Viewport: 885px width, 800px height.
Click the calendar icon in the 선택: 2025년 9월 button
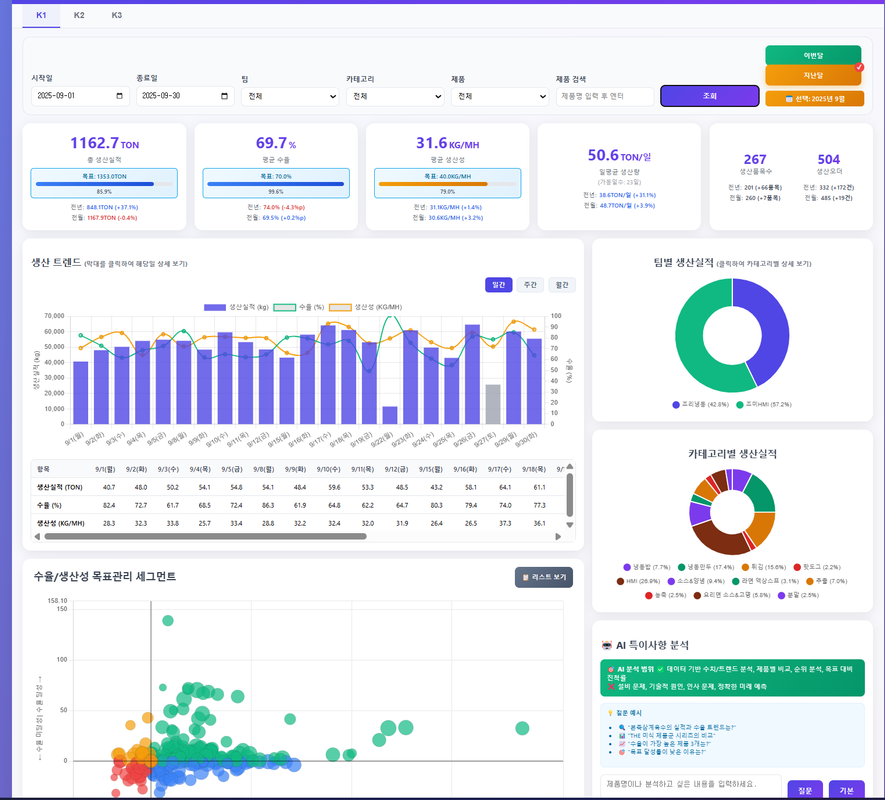click(x=789, y=99)
